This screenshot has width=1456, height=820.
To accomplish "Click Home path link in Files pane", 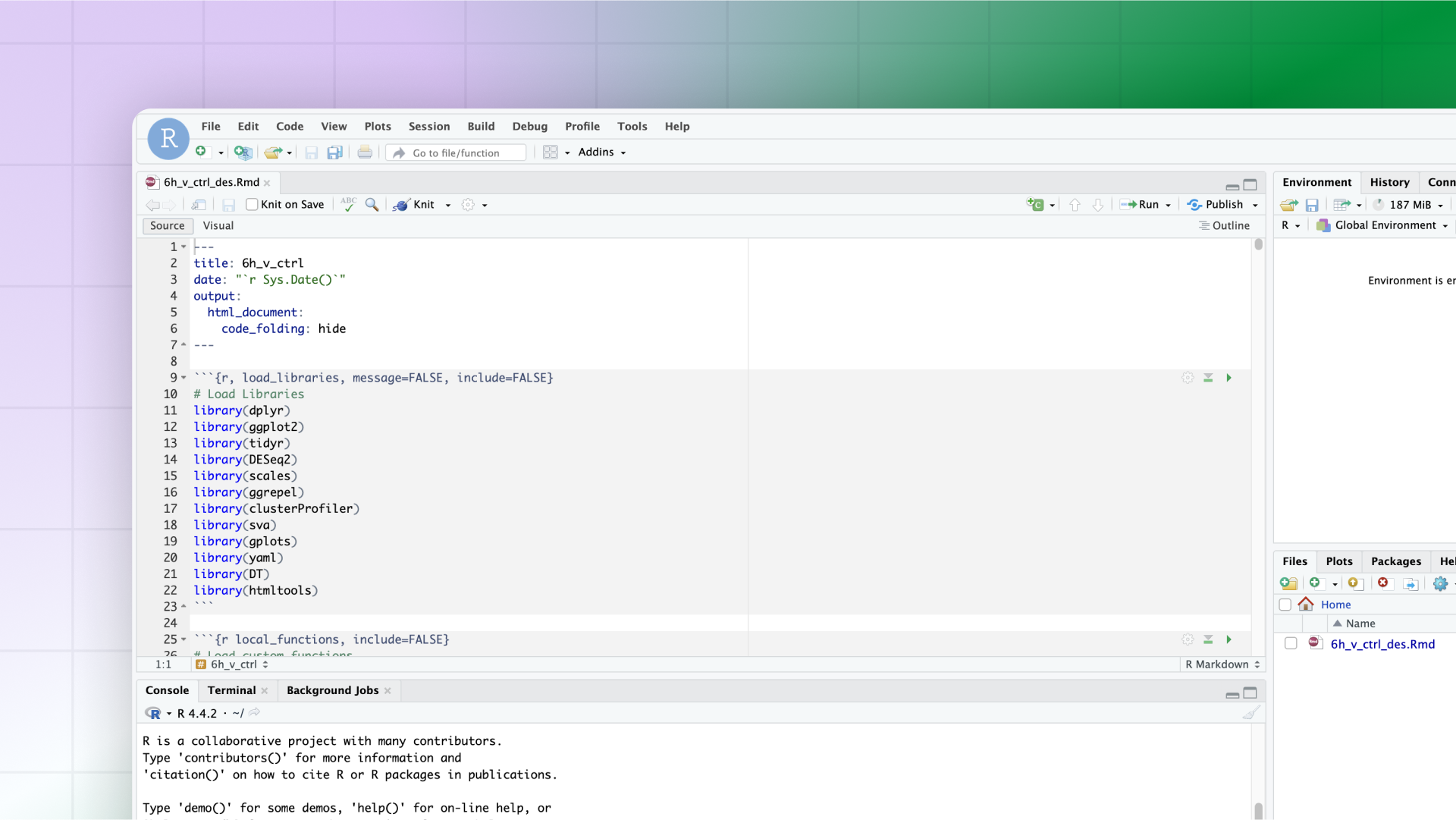I will click(x=1335, y=605).
